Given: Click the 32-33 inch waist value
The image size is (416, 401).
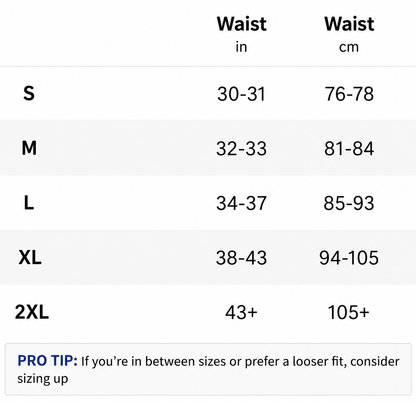Looking at the screenshot, I should pos(241,148).
